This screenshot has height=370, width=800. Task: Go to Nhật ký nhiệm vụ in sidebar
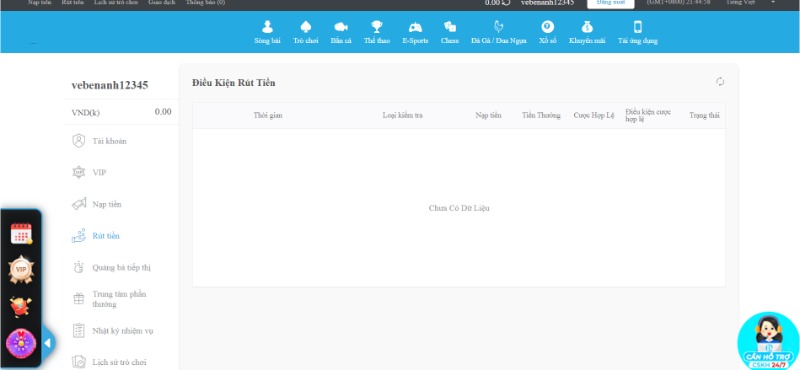pyautogui.click(x=122, y=331)
